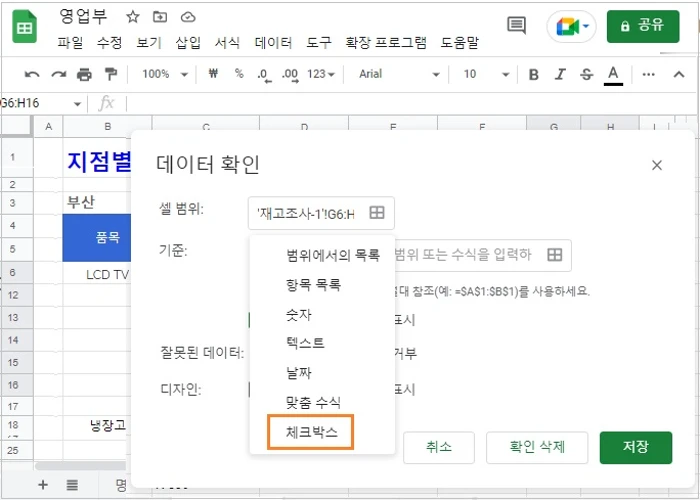The height and width of the screenshot is (500, 700).
Task: Click the 공유 share button
Action: [x=643, y=26]
